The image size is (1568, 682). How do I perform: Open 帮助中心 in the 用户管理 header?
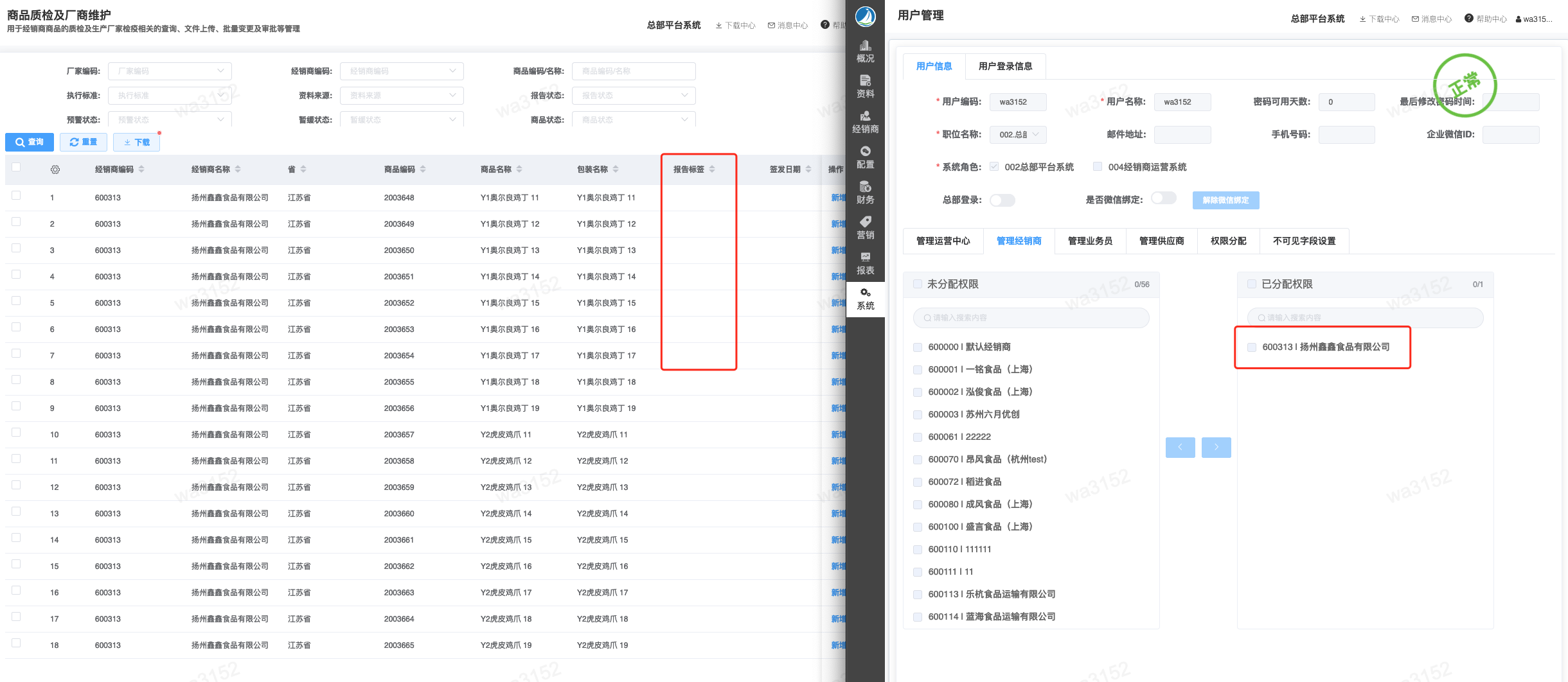coord(1486,19)
